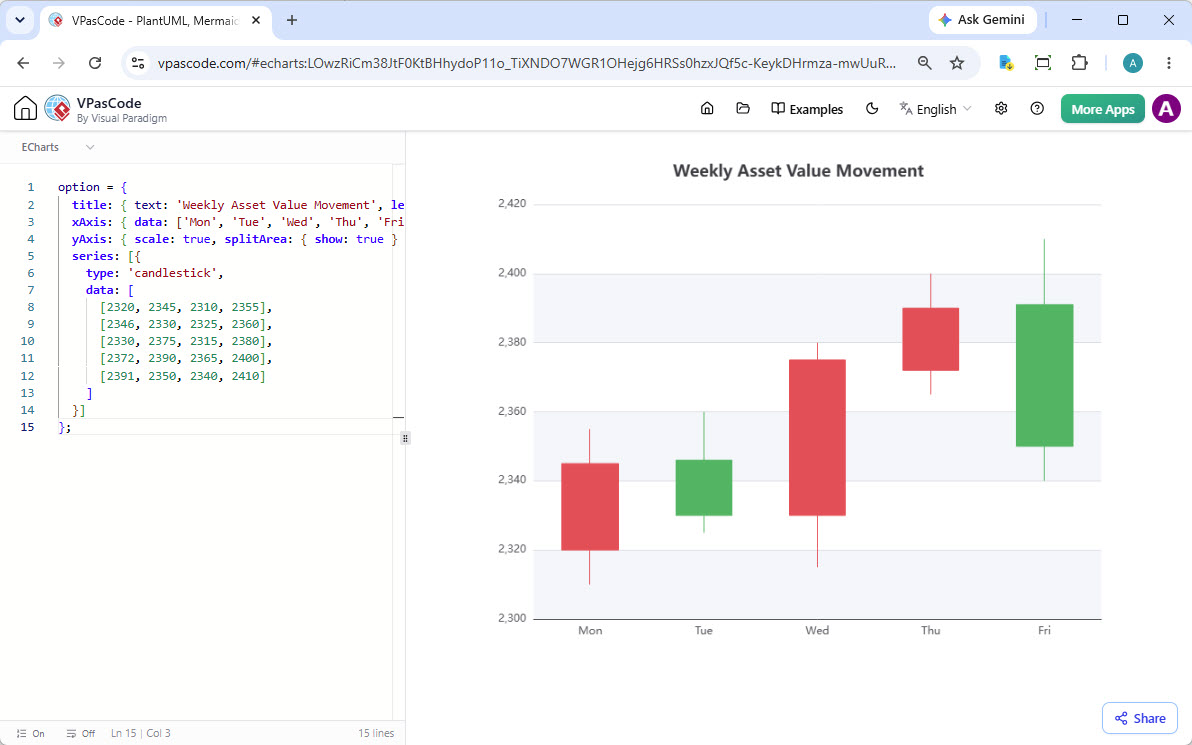Image resolution: width=1192 pixels, height=745 pixels.
Task: Open the folder (open file) icon
Action: 743,109
